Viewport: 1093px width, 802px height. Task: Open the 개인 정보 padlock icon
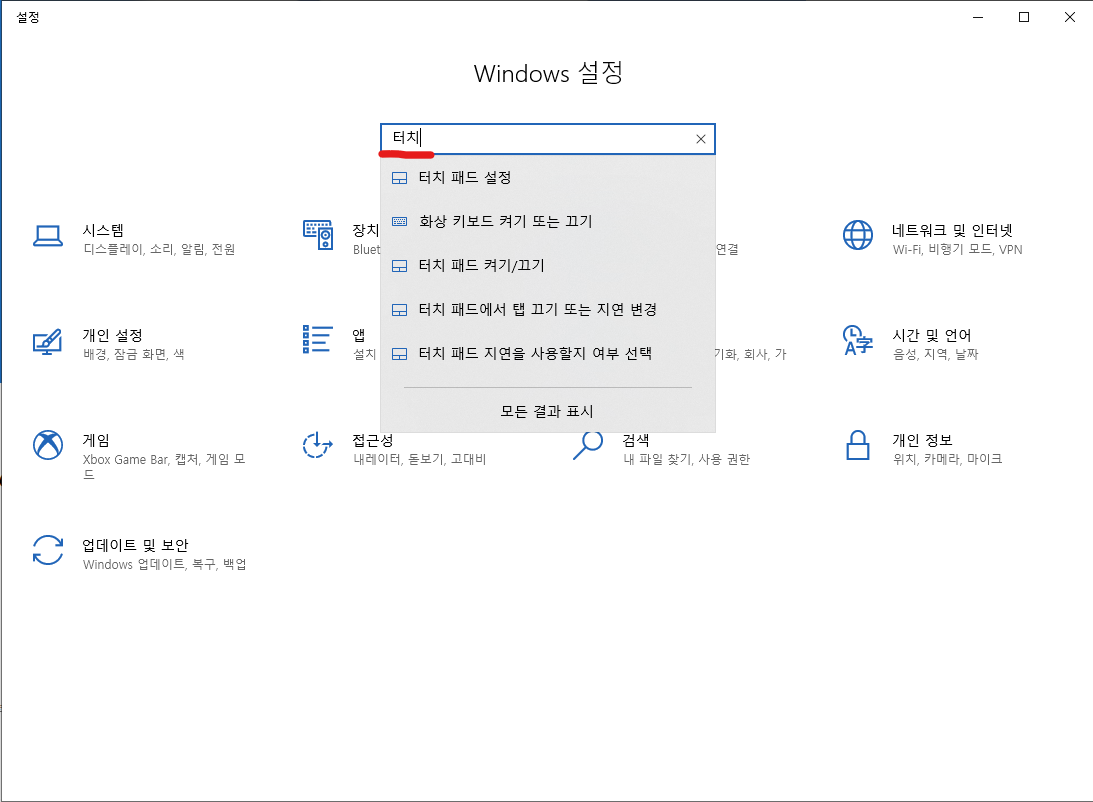[857, 445]
